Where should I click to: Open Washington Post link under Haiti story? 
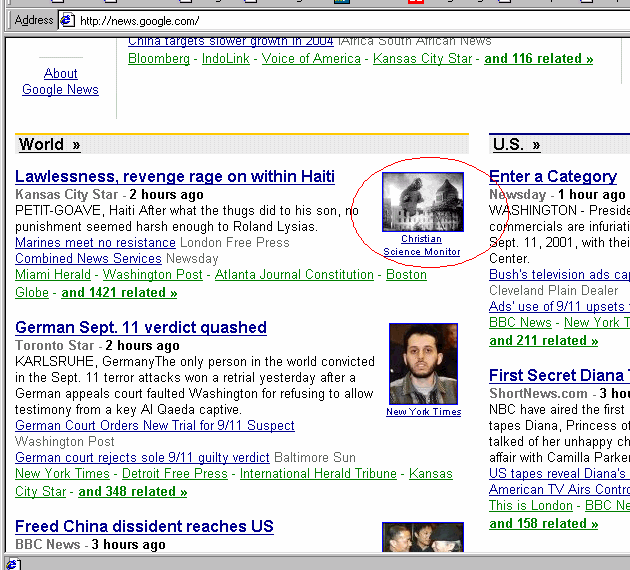pyautogui.click(x=153, y=275)
